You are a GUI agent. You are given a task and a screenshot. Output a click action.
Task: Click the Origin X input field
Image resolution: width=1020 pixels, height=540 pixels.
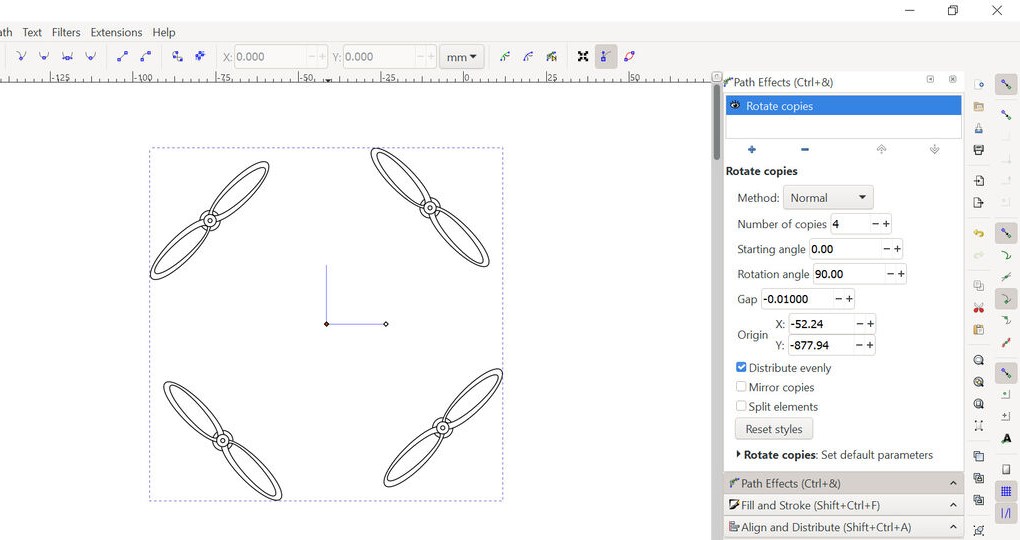pyautogui.click(x=821, y=323)
